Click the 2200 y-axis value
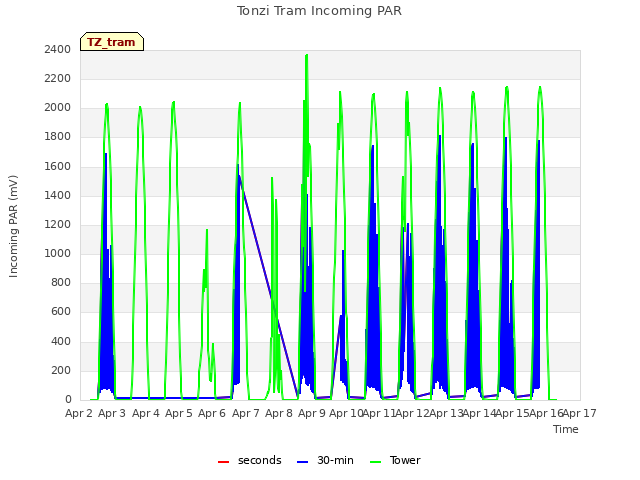640x480 pixels. (x=58, y=78)
